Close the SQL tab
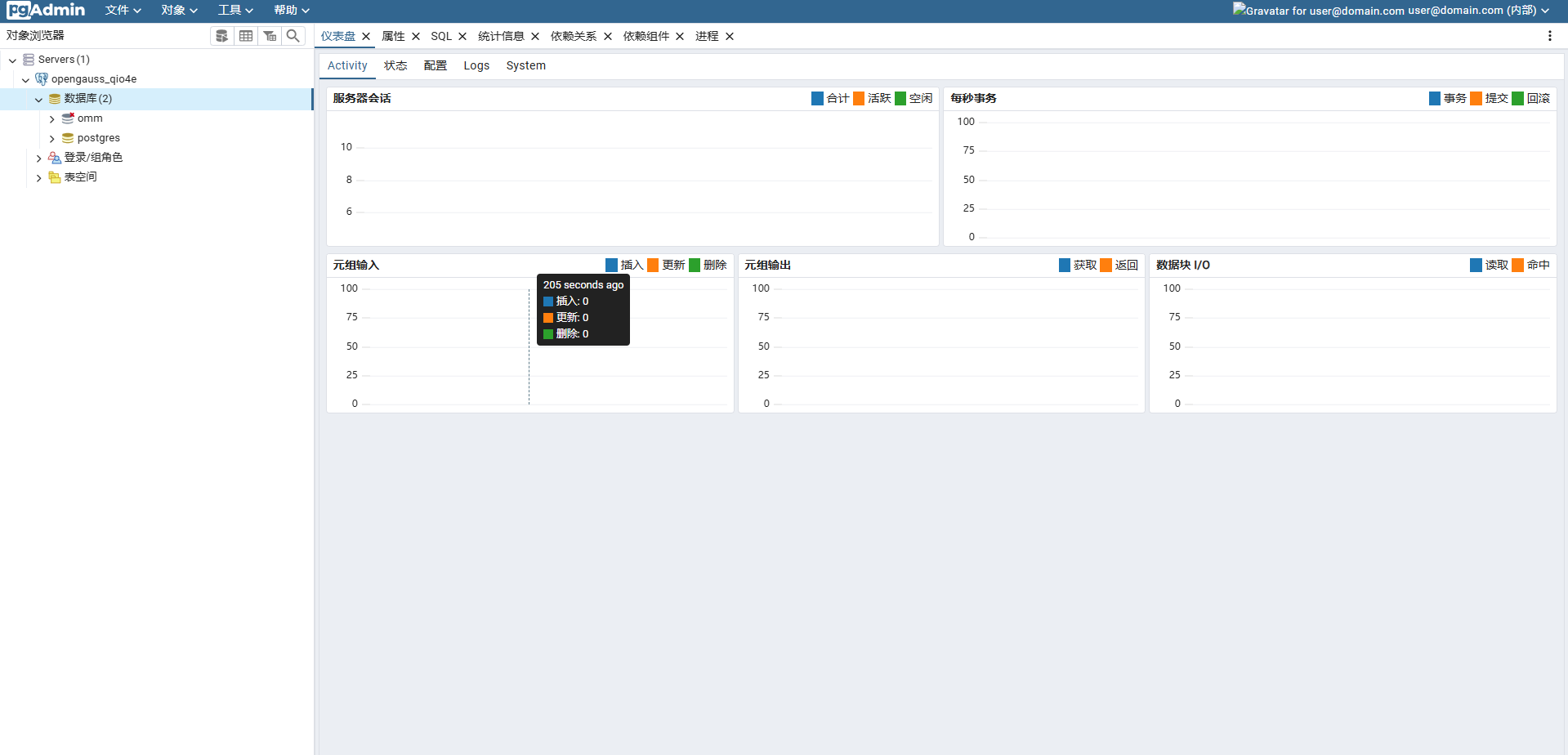Viewport: 1568px width, 755px height. (462, 37)
